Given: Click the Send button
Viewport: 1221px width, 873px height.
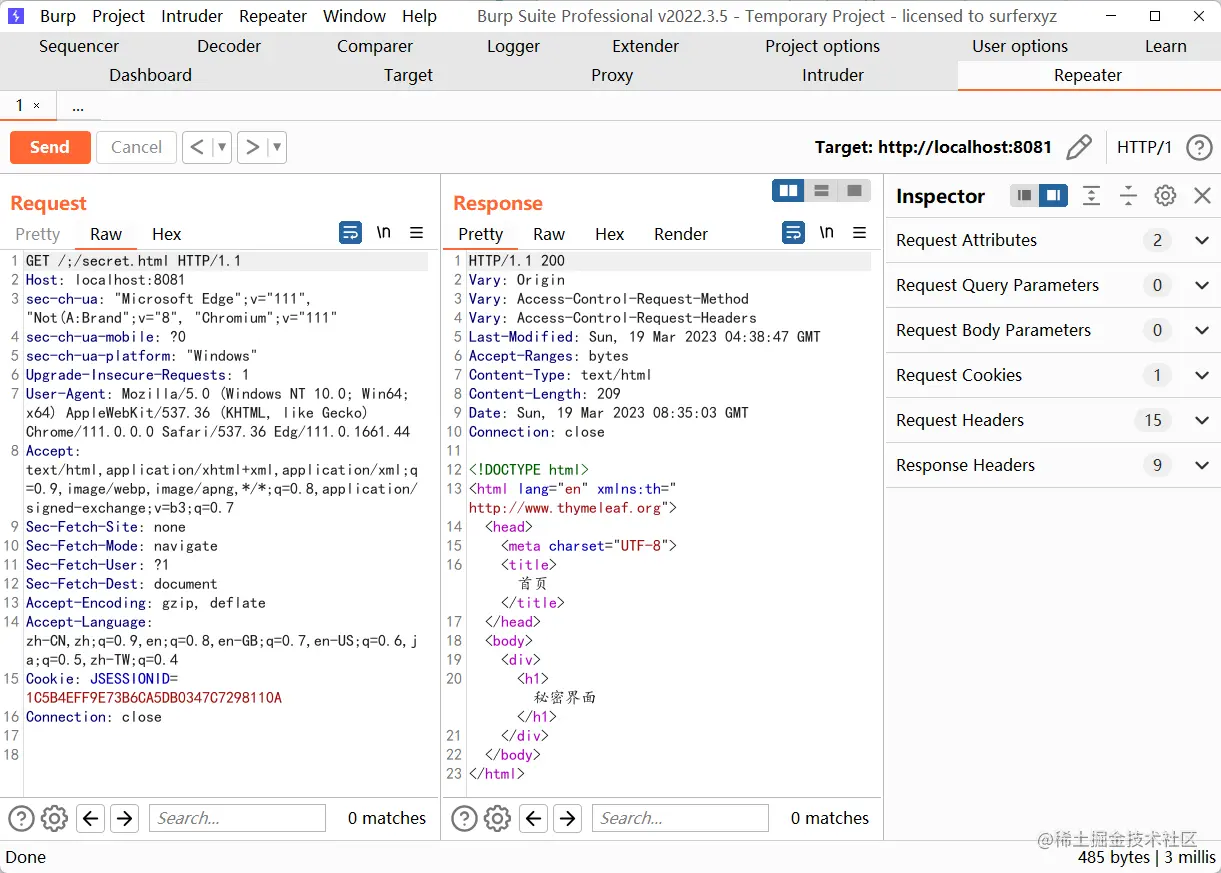Looking at the screenshot, I should click(50, 147).
